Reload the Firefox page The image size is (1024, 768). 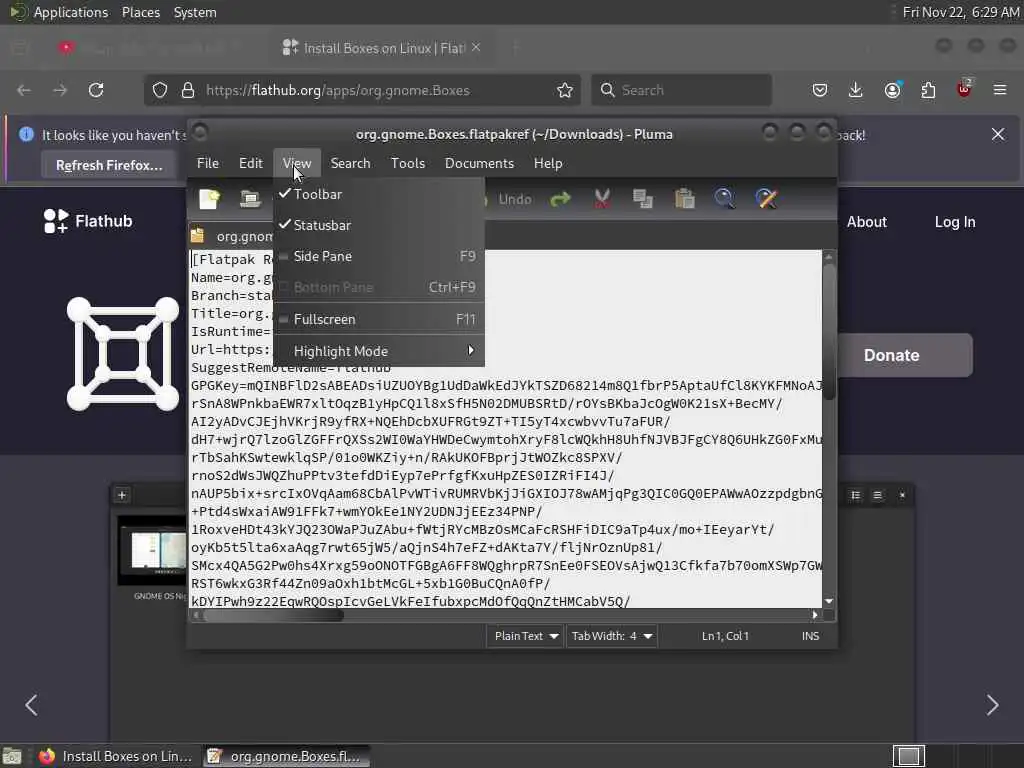96,90
